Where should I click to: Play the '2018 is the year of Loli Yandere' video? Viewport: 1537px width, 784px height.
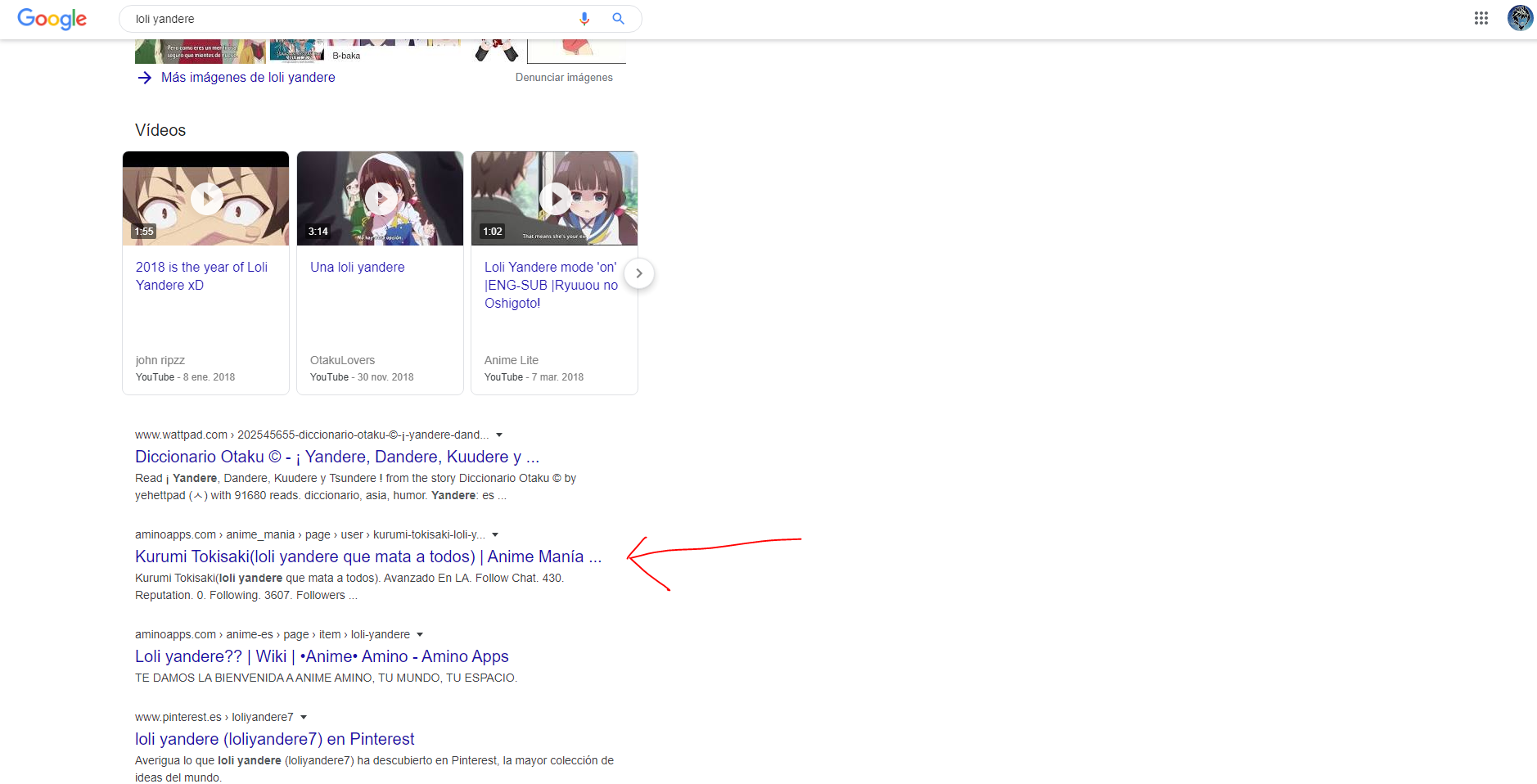coord(206,198)
